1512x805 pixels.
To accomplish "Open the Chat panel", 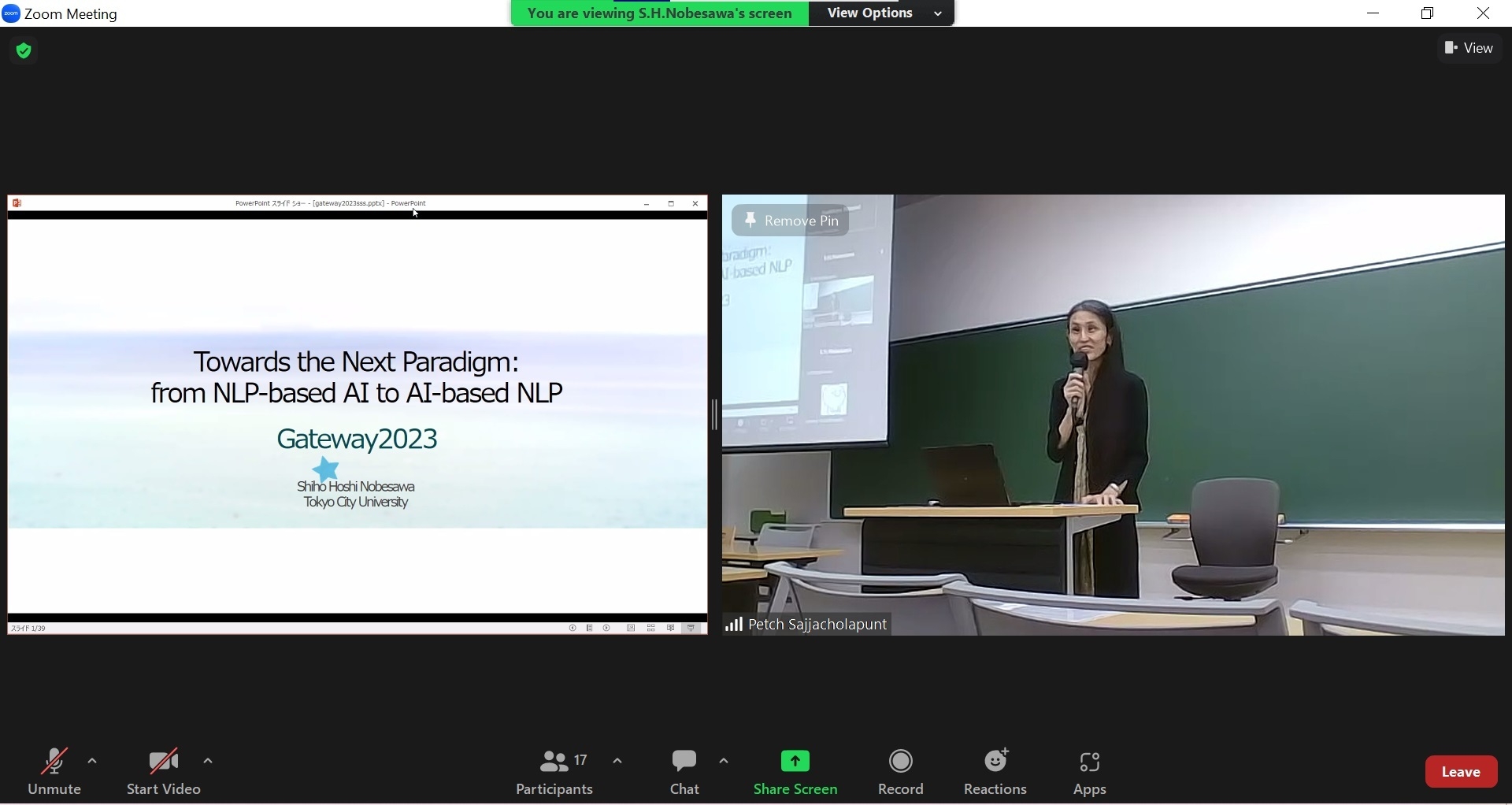I will click(685, 773).
